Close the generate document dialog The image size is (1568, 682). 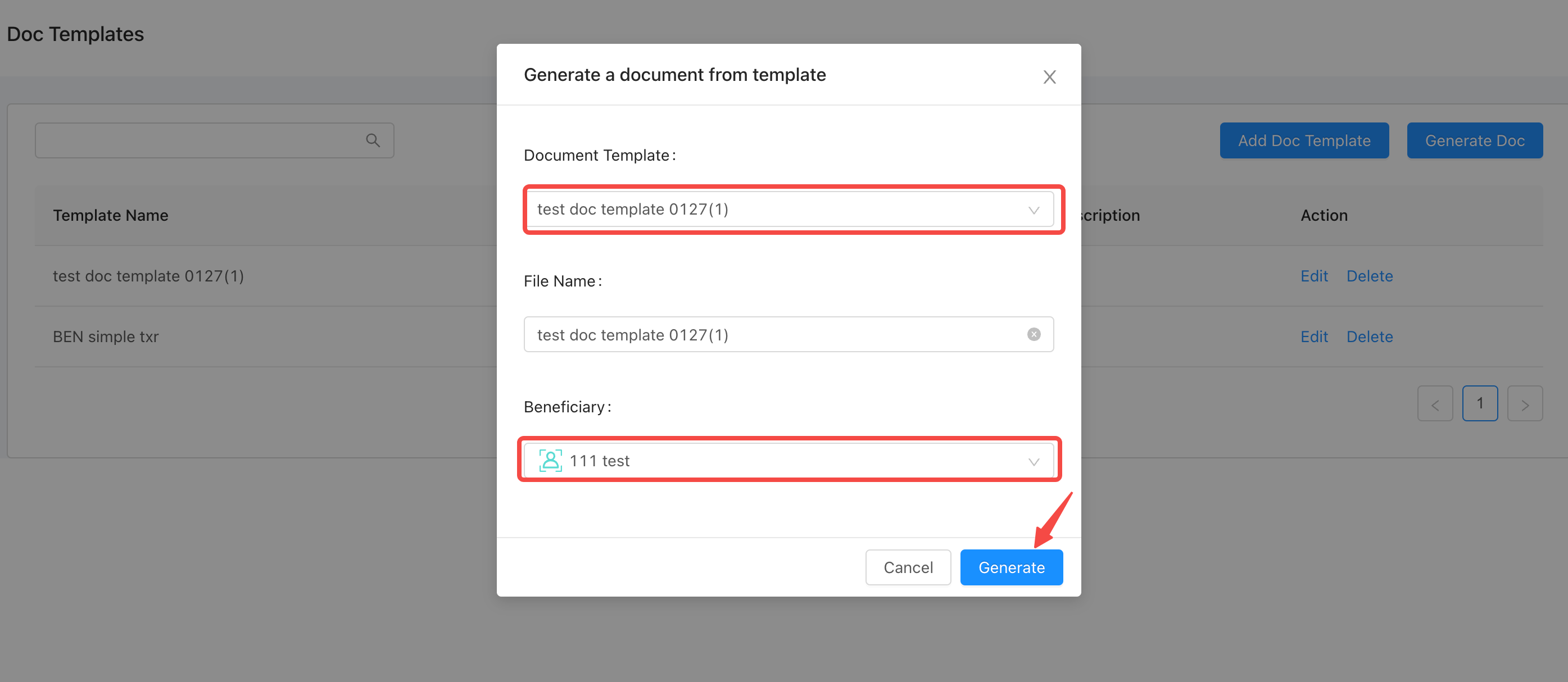click(x=1049, y=78)
